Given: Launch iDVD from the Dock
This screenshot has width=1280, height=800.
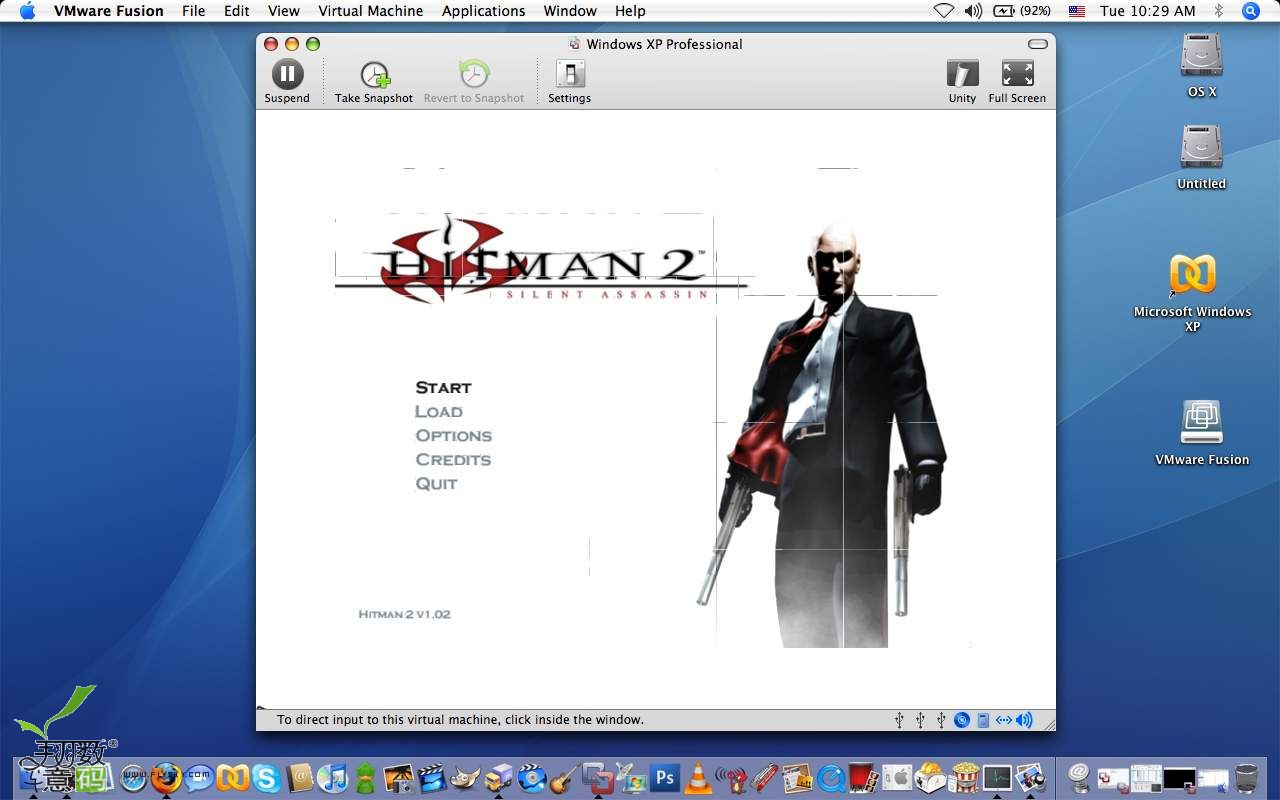Looking at the screenshot, I should tap(531, 777).
